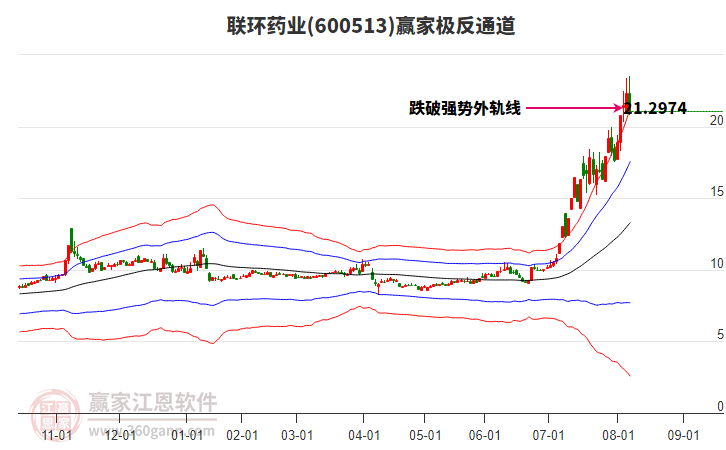
Task: Select the 03-01 date axis label
Action: (297, 435)
